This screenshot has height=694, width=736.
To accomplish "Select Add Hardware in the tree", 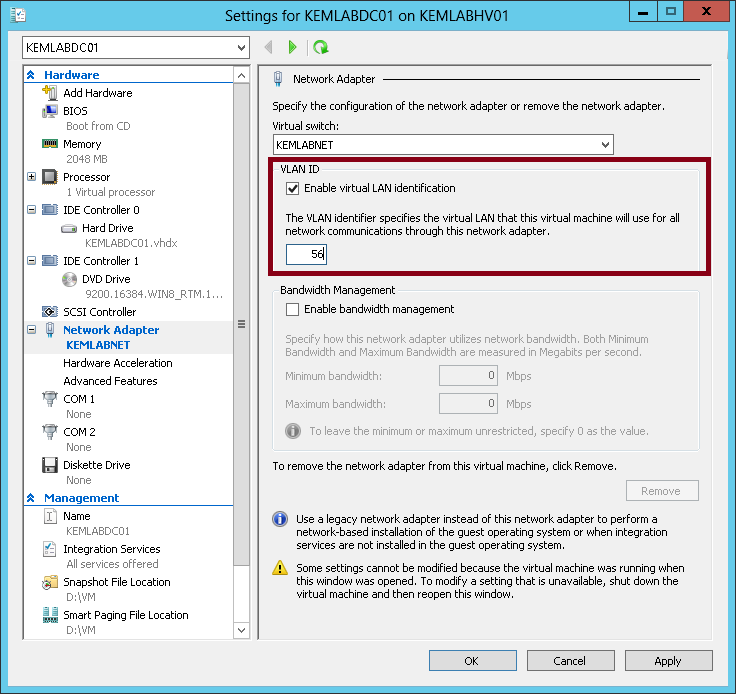I will [98, 93].
